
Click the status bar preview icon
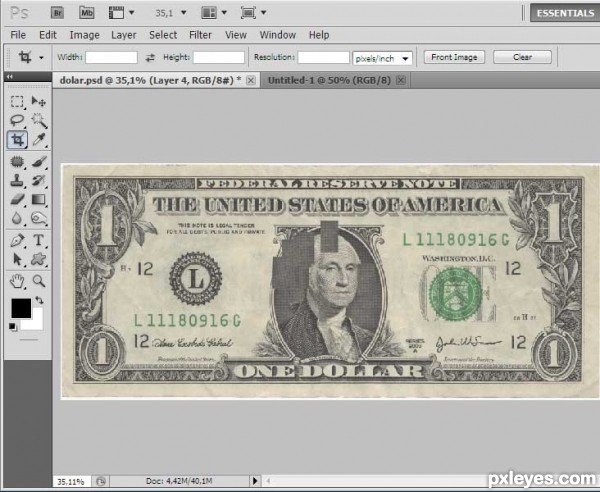coord(101,481)
